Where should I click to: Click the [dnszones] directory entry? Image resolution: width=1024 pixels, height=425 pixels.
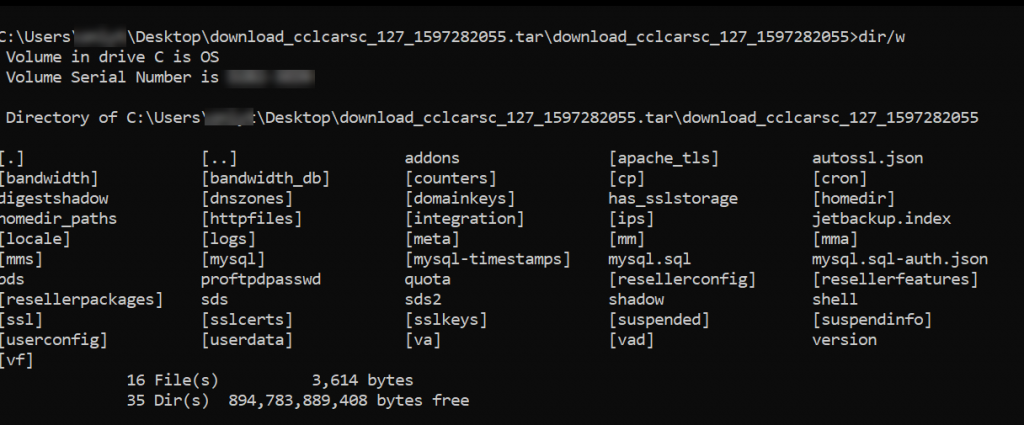coord(250,198)
